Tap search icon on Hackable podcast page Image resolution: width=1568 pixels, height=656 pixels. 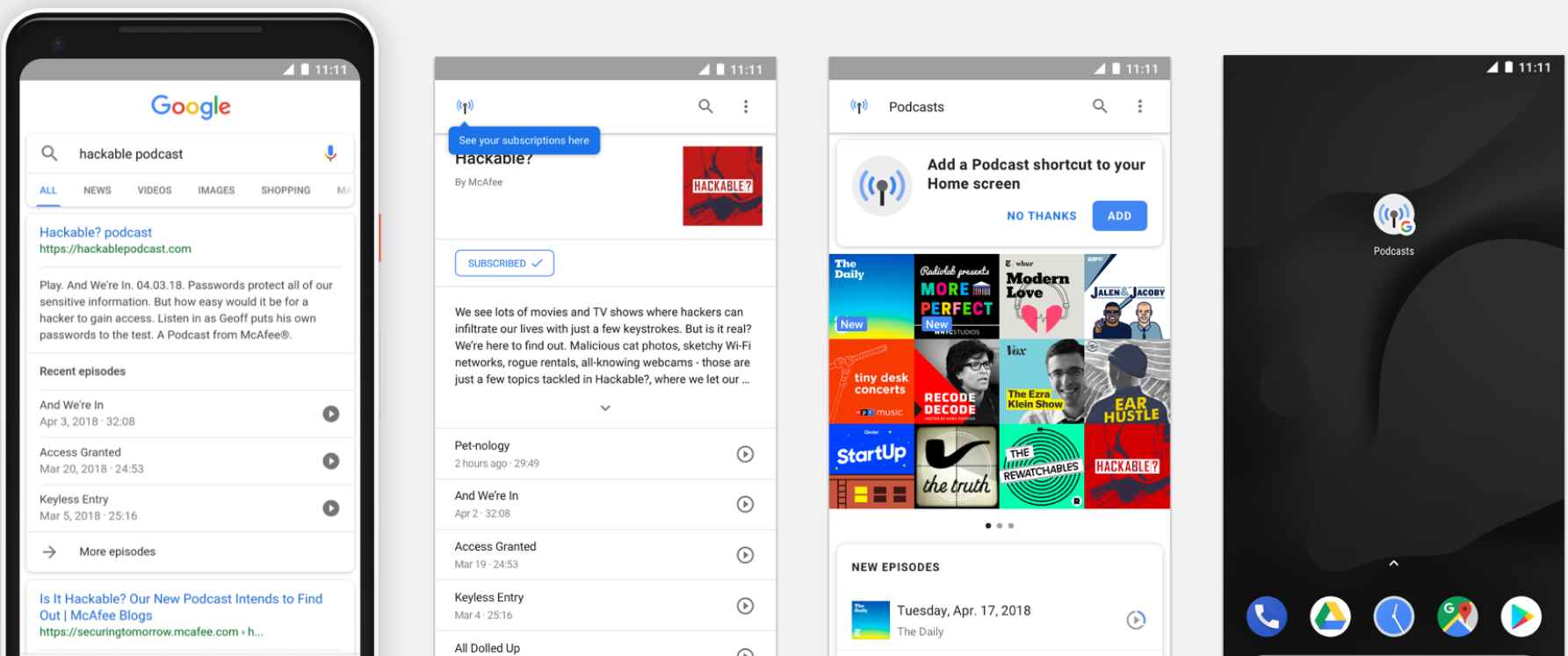click(705, 106)
